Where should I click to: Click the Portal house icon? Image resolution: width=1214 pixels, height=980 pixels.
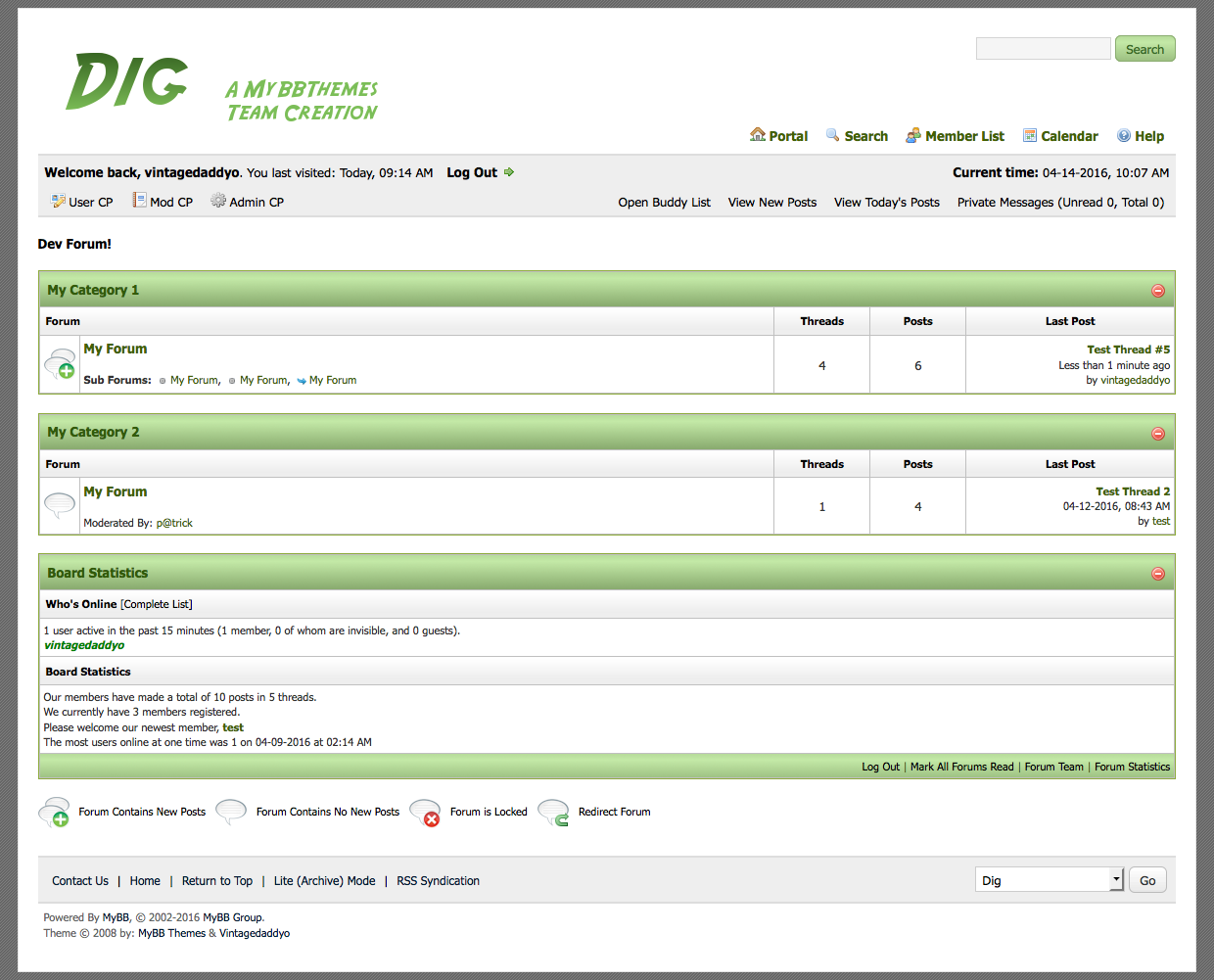click(x=758, y=135)
